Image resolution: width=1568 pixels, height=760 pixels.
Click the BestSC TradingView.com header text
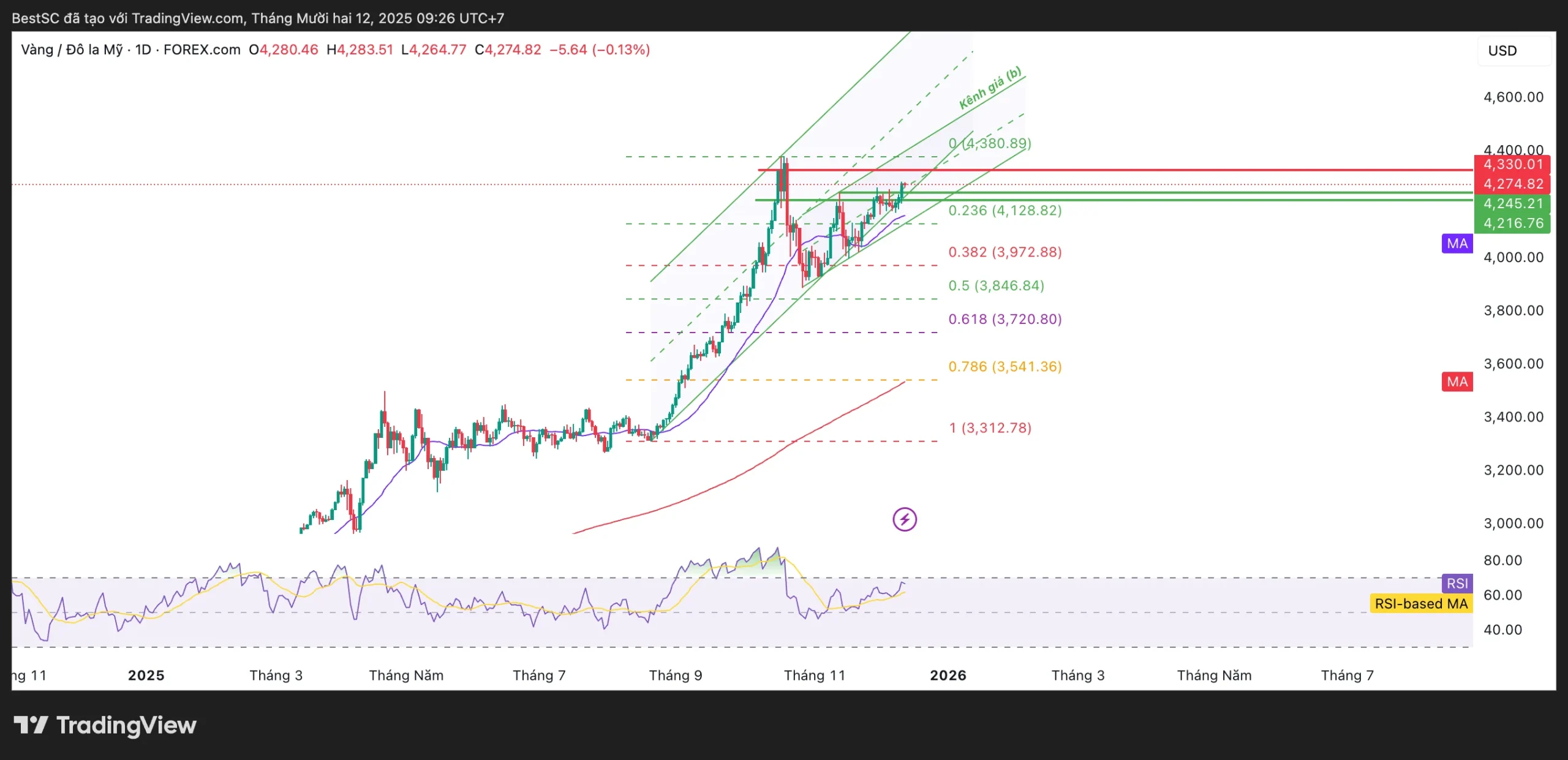point(258,18)
